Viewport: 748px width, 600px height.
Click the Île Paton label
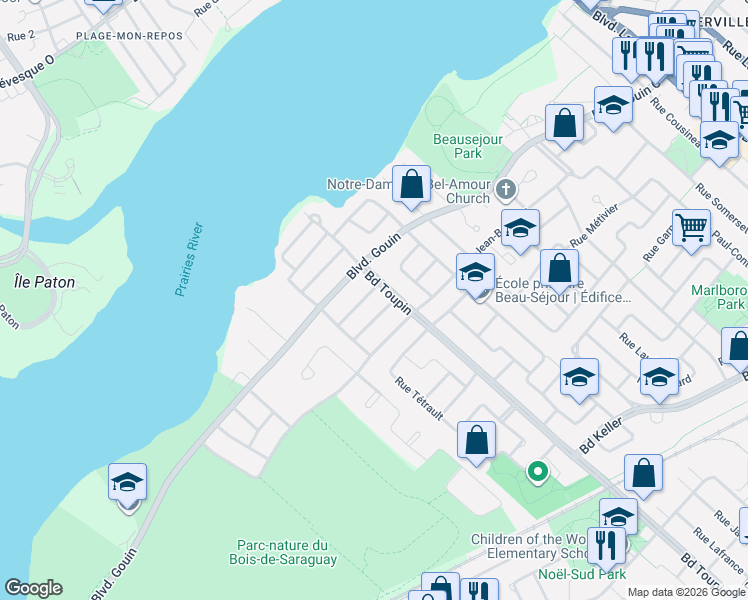(x=44, y=282)
